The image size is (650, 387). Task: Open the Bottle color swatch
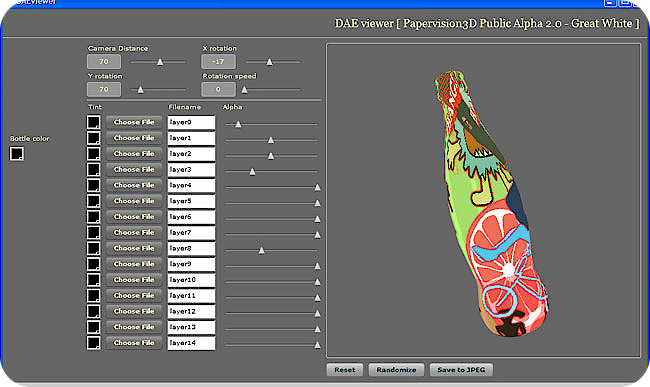tap(17, 154)
